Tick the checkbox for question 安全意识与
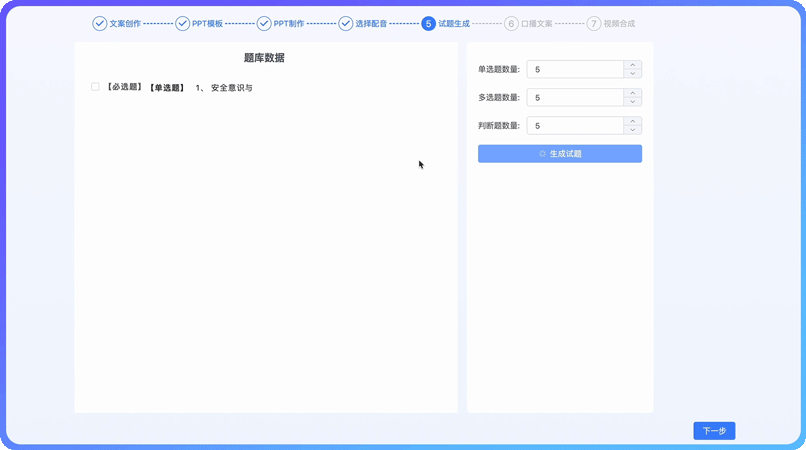This screenshot has height=450, width=806. pyautogui.click(x=96, y=87)
